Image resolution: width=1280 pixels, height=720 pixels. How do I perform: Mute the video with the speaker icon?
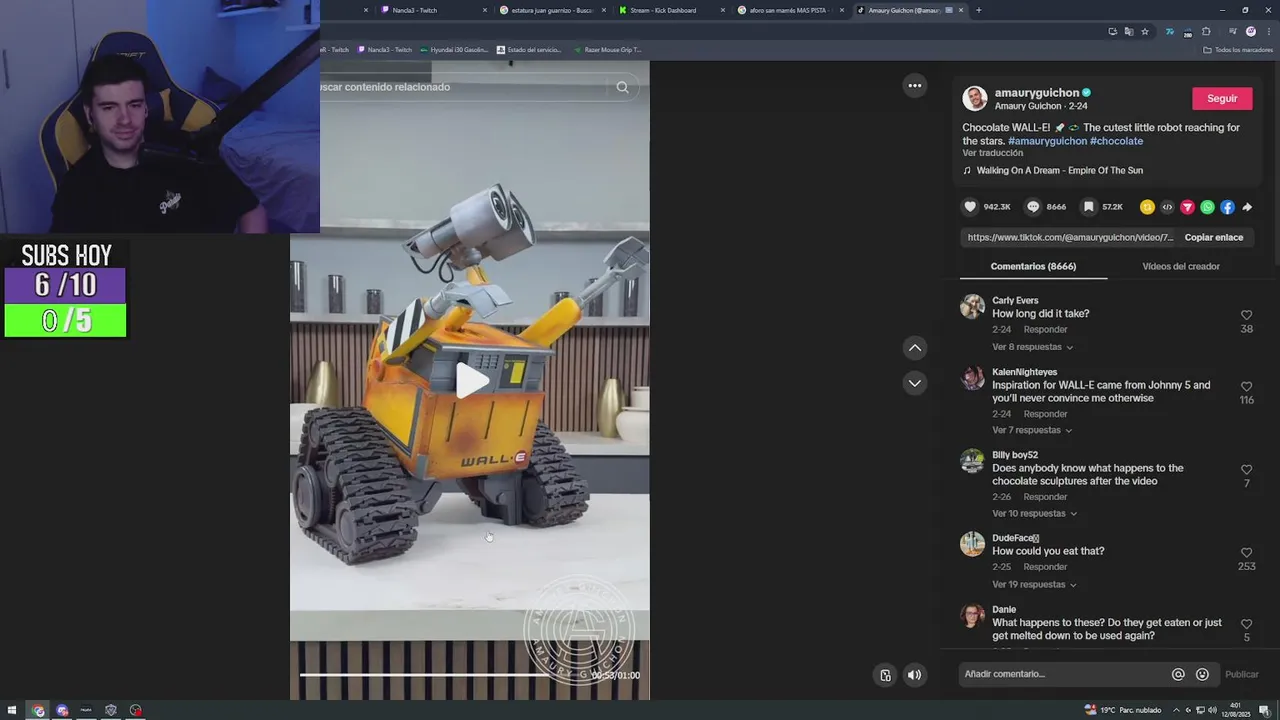click(914, 675)
